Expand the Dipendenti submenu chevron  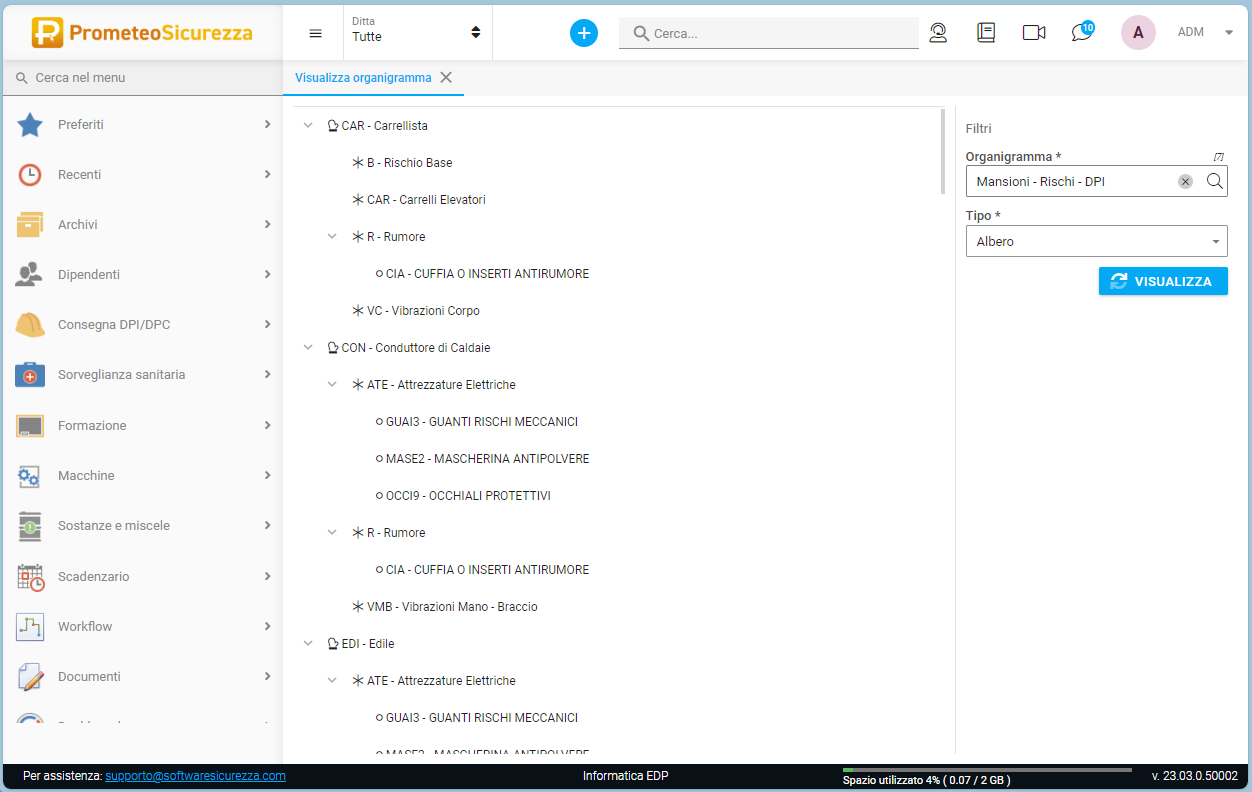click(267, 274)
